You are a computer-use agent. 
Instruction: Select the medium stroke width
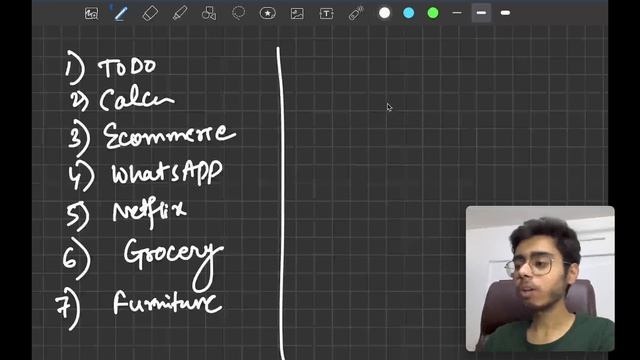pos(481,13)
